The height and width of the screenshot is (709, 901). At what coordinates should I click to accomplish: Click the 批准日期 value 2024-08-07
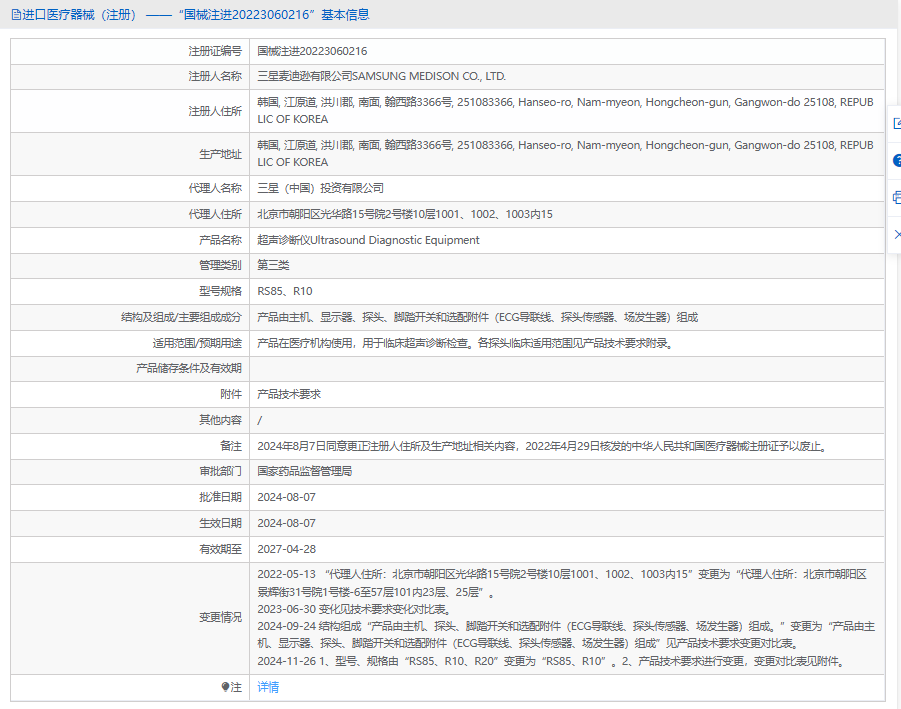[286, 497]
